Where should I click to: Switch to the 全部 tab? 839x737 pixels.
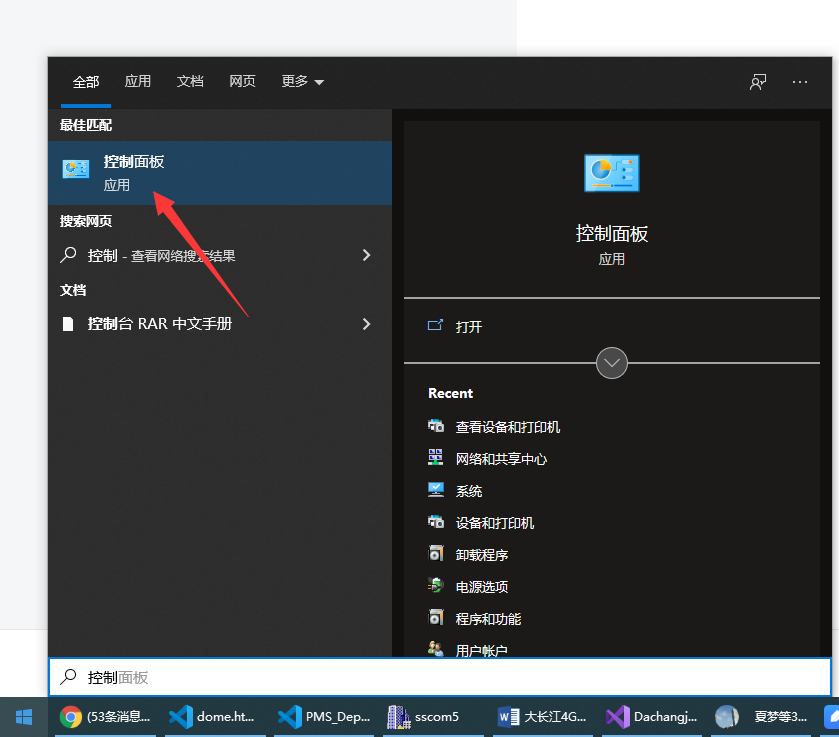(x=86, y=82)
